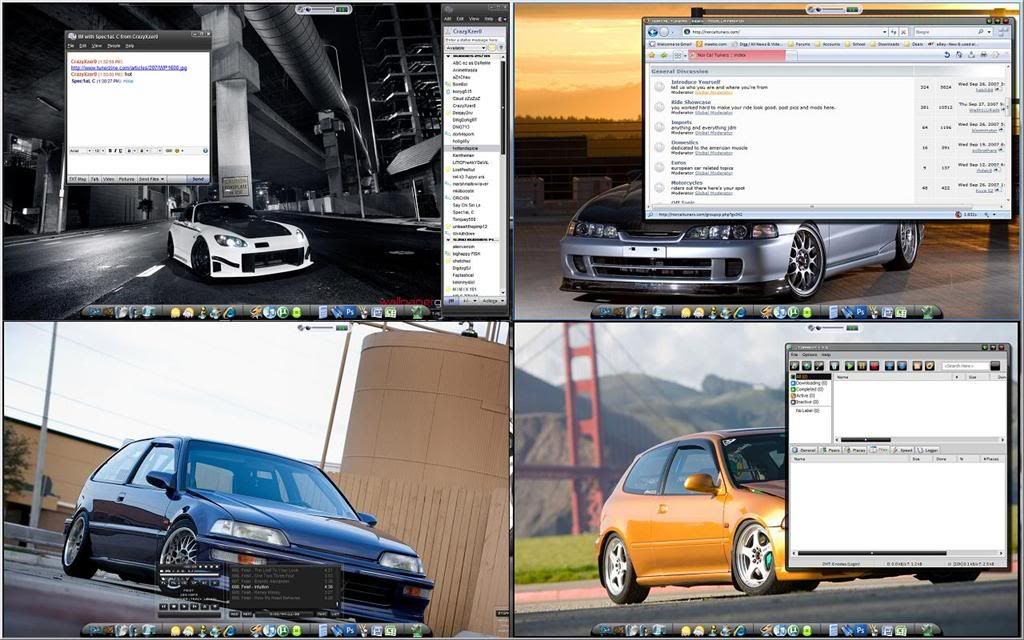The height and width of the screenshot is (640, 1024).
Task: Open uTorrent preferences gear icon
Action: tap(929, 366)
